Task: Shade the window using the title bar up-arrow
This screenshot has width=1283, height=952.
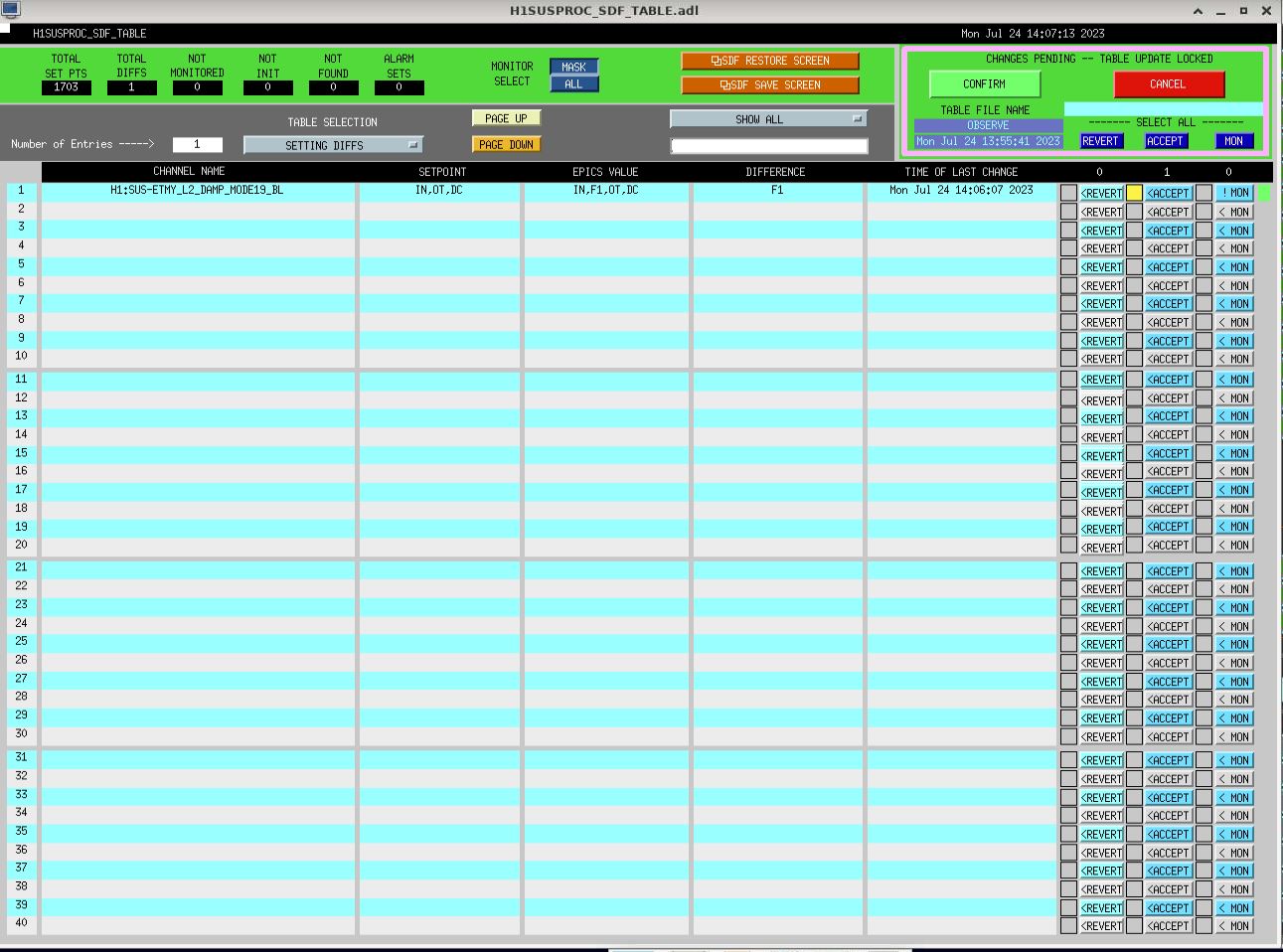Action: (1198, 11)
